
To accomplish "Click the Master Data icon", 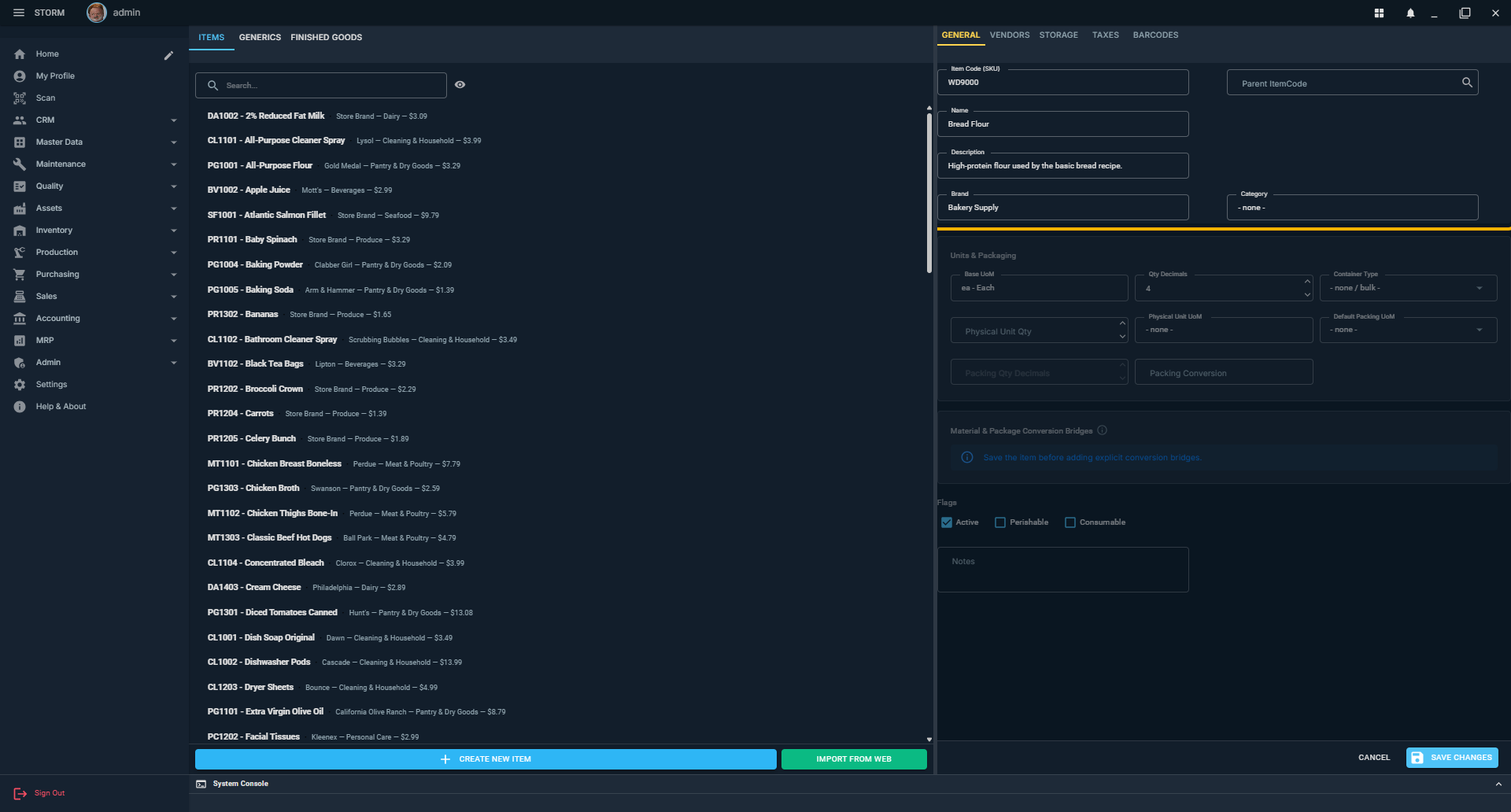I will tap(20, 142).
